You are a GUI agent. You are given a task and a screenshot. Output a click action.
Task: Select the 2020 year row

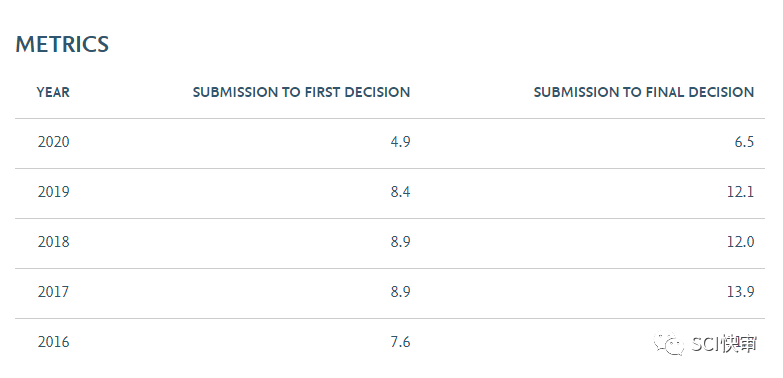[390, 143]
